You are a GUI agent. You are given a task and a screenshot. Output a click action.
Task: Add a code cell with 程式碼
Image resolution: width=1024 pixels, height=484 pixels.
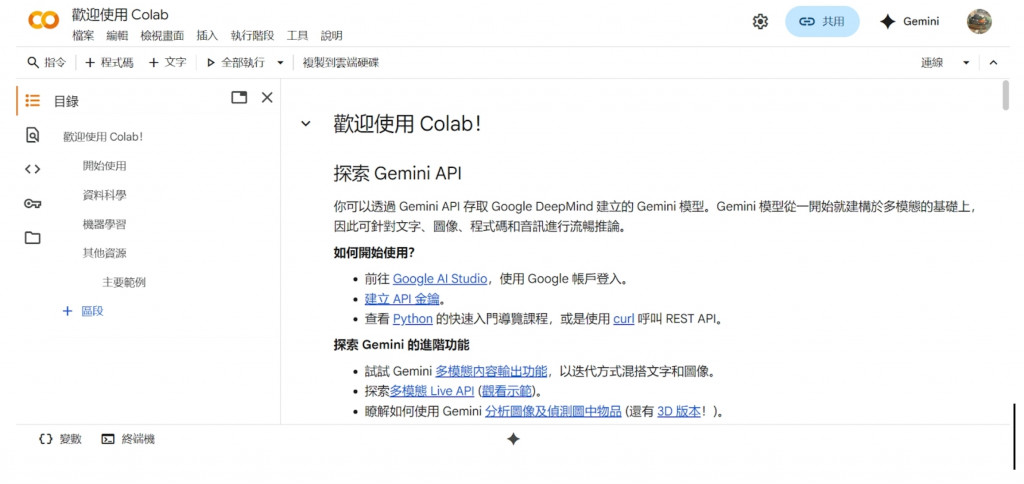109,63
